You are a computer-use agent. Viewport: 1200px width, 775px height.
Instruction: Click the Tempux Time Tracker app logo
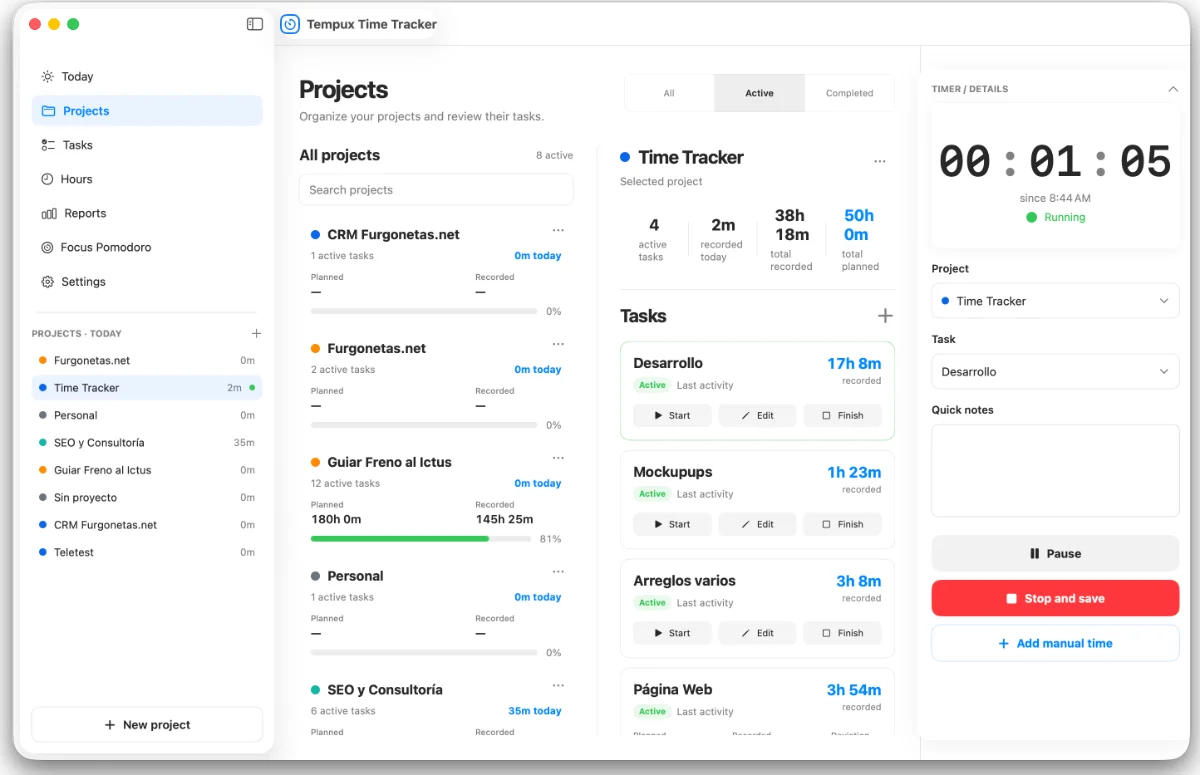coord(290,24)
